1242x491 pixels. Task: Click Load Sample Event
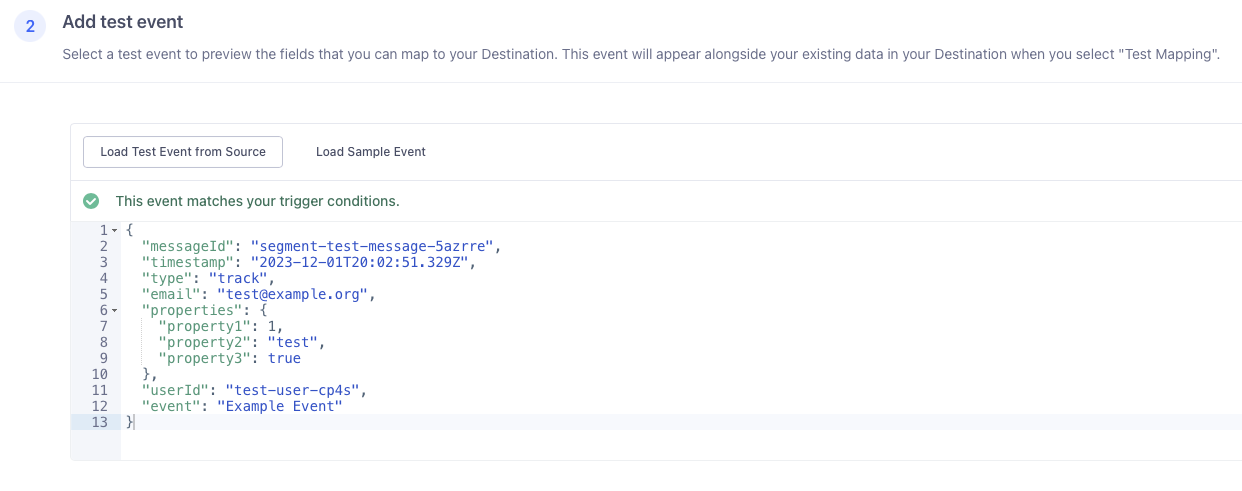coord(371,152)
